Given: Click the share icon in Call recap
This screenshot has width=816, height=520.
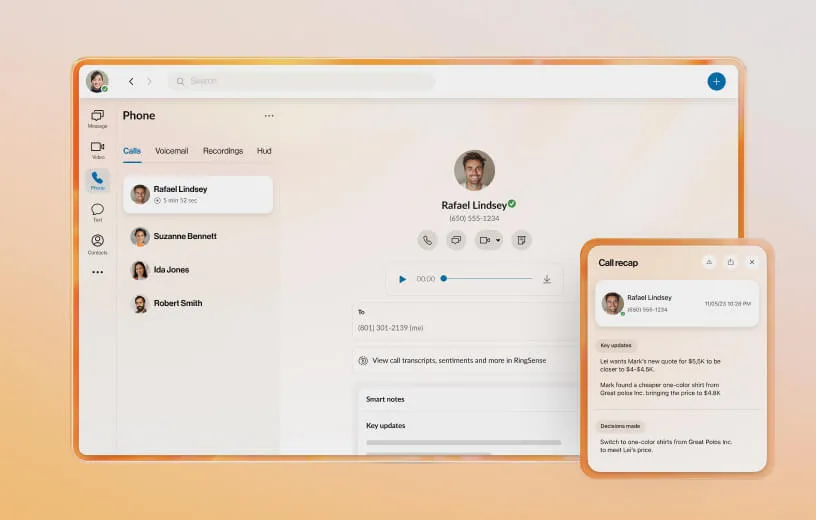Looking at the screenshot, I should pos(730,262).
